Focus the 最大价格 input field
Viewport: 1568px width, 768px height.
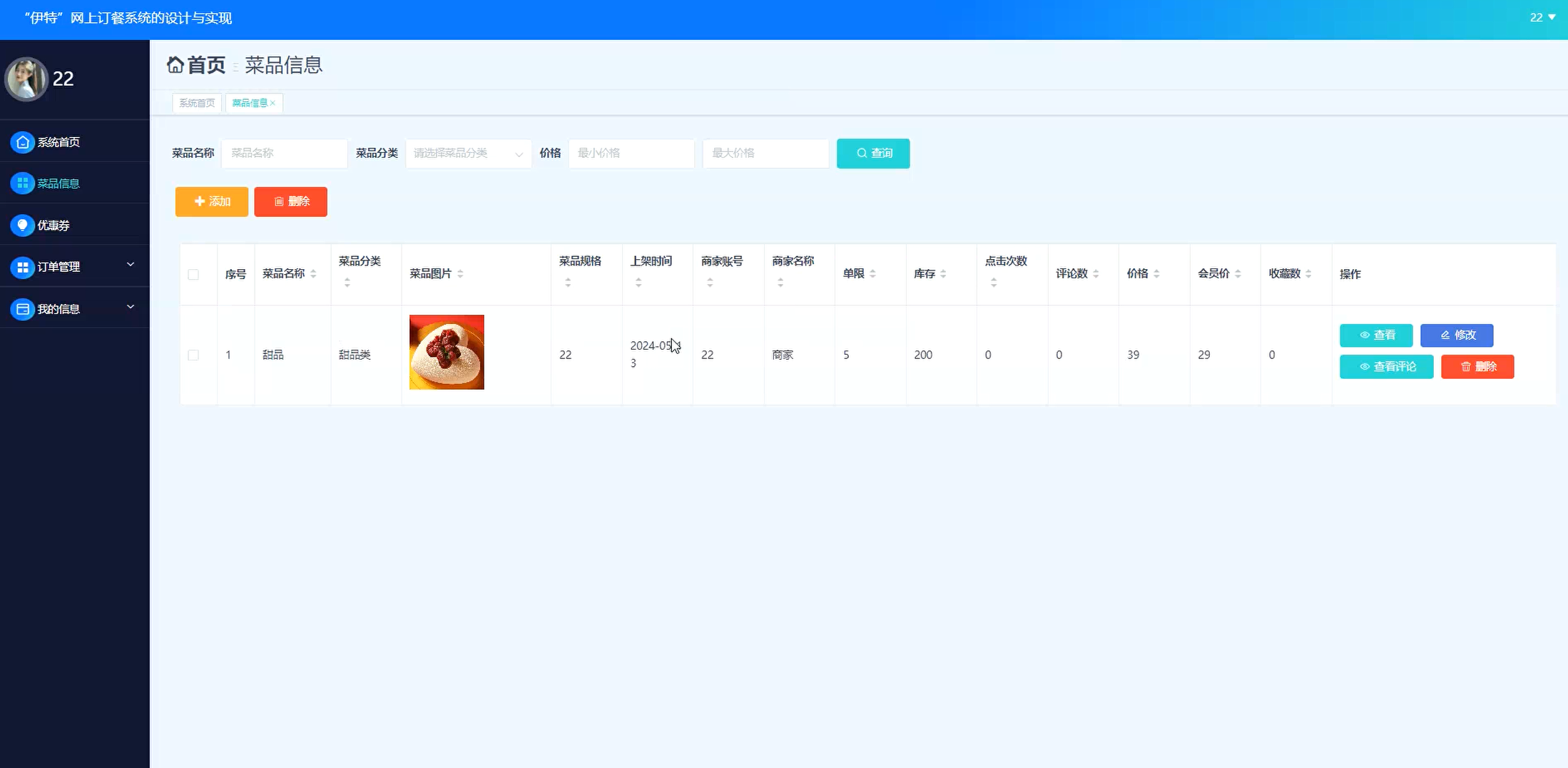click(x=765, y=153)
